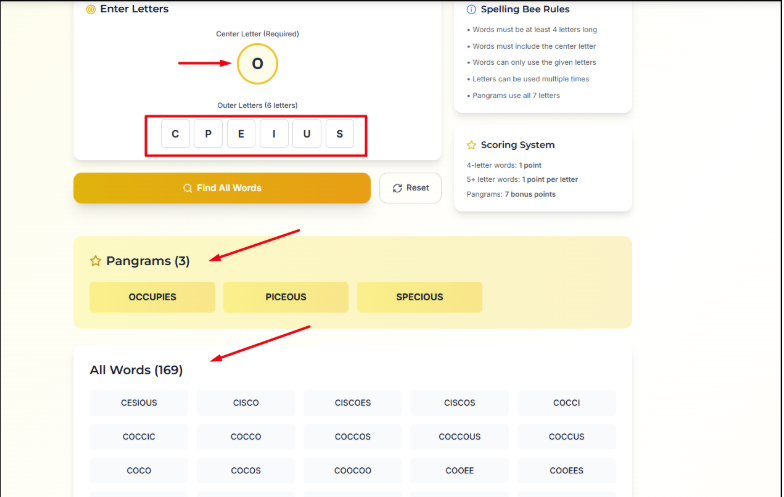Click the pangram PICEOUS
Viewport: 784px width, 497px height.
click(x=286, y=297)
